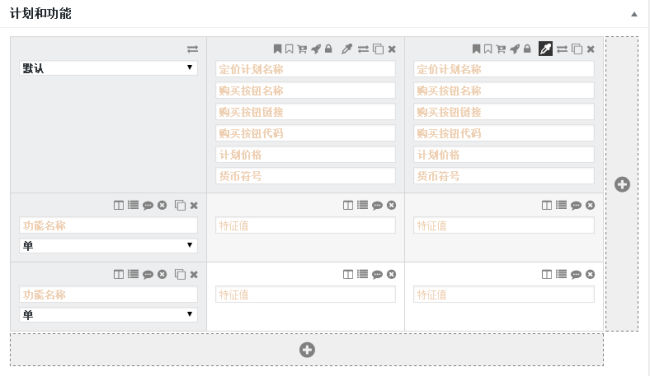The width and height of the screenshot is (650, 376).
Task: Add a new plan column with plus button
Action: click(x=622, y=184)
